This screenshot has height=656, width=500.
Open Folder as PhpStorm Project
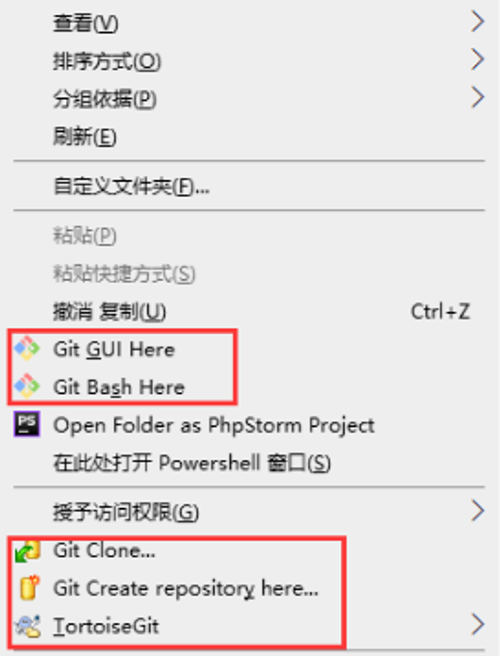(x=214, y=425)
